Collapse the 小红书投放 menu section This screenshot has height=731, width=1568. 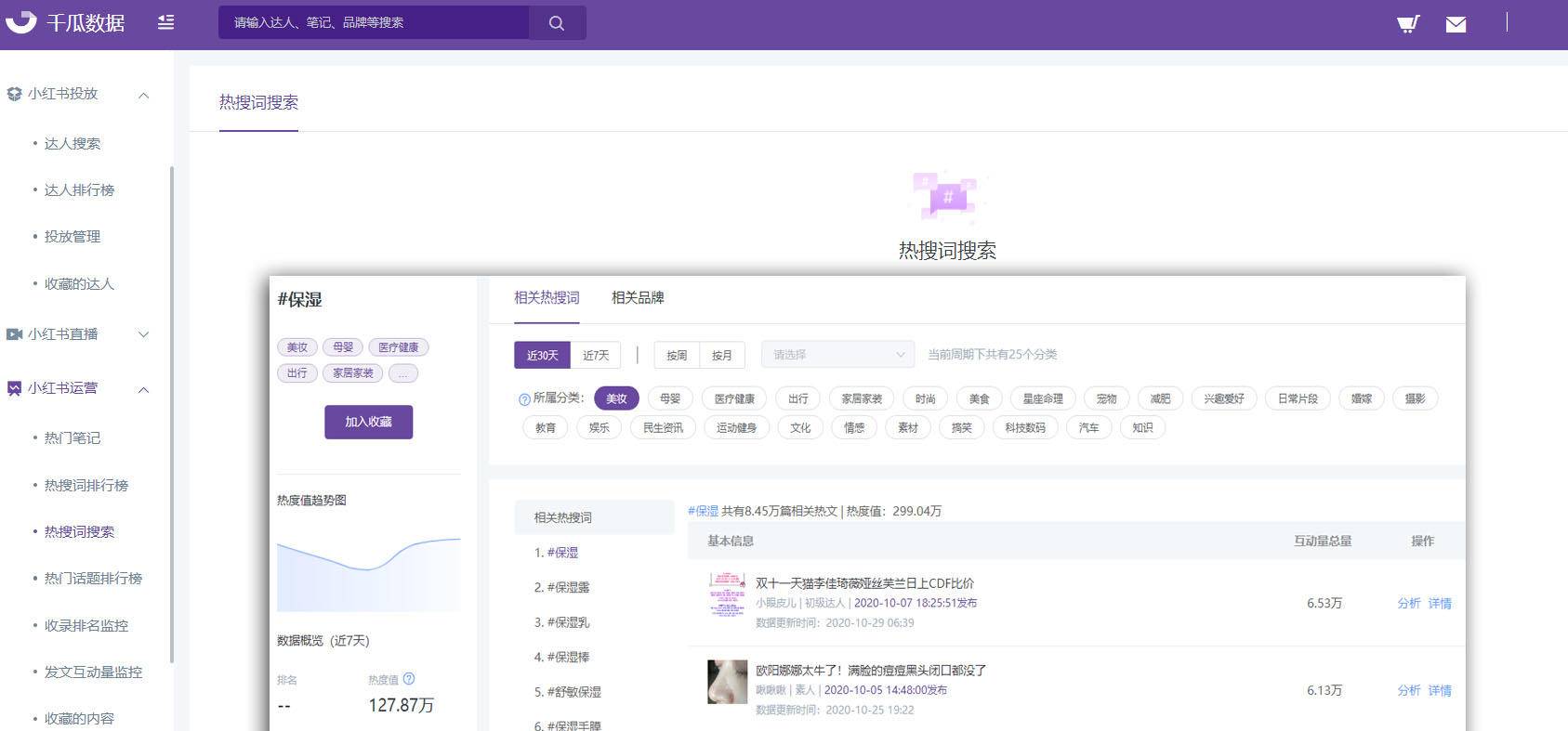(144, 95)
